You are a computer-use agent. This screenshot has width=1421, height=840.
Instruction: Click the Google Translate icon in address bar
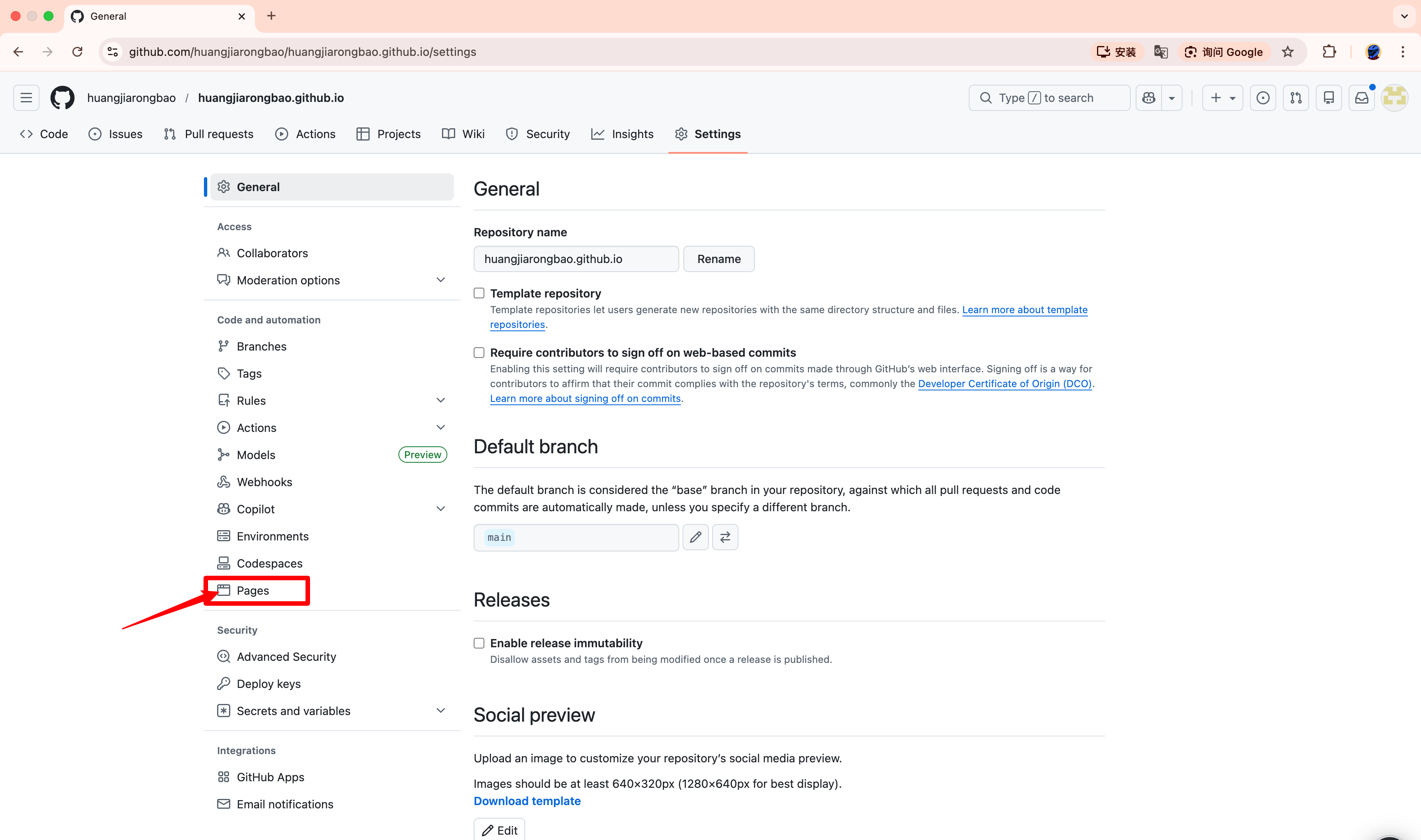(1161, 52)
